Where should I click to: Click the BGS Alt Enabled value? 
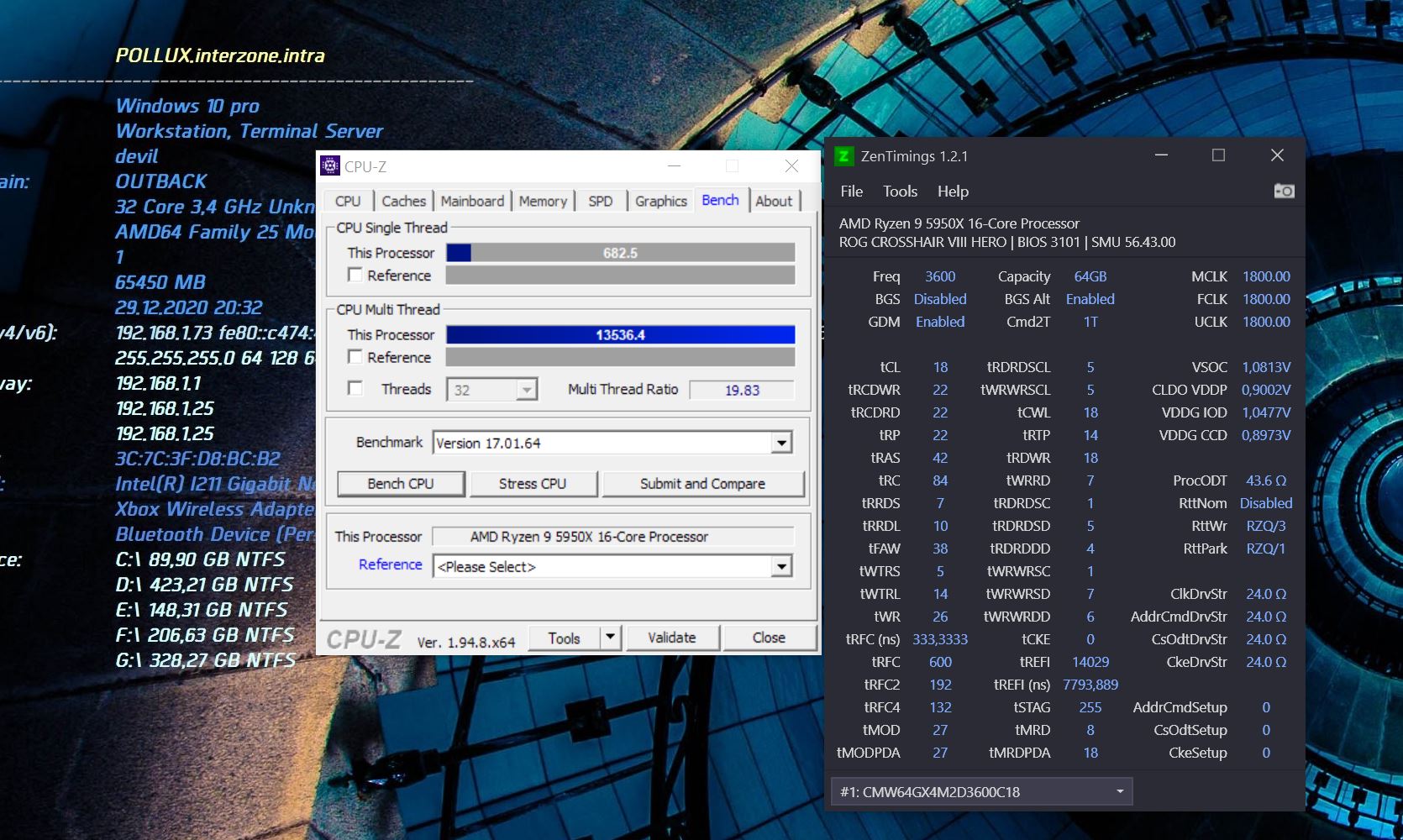(x=1090, y=299)
